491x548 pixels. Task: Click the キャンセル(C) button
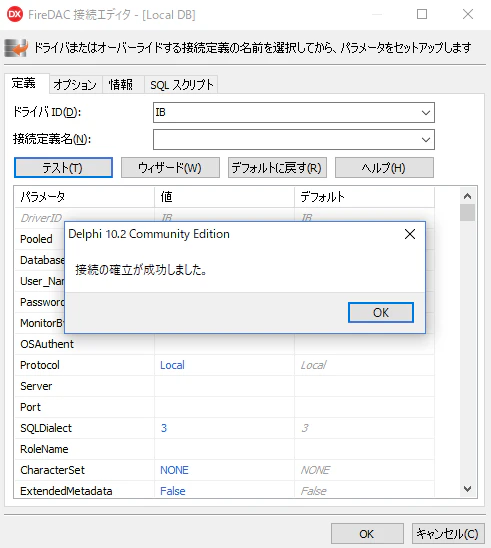(448, 534)
